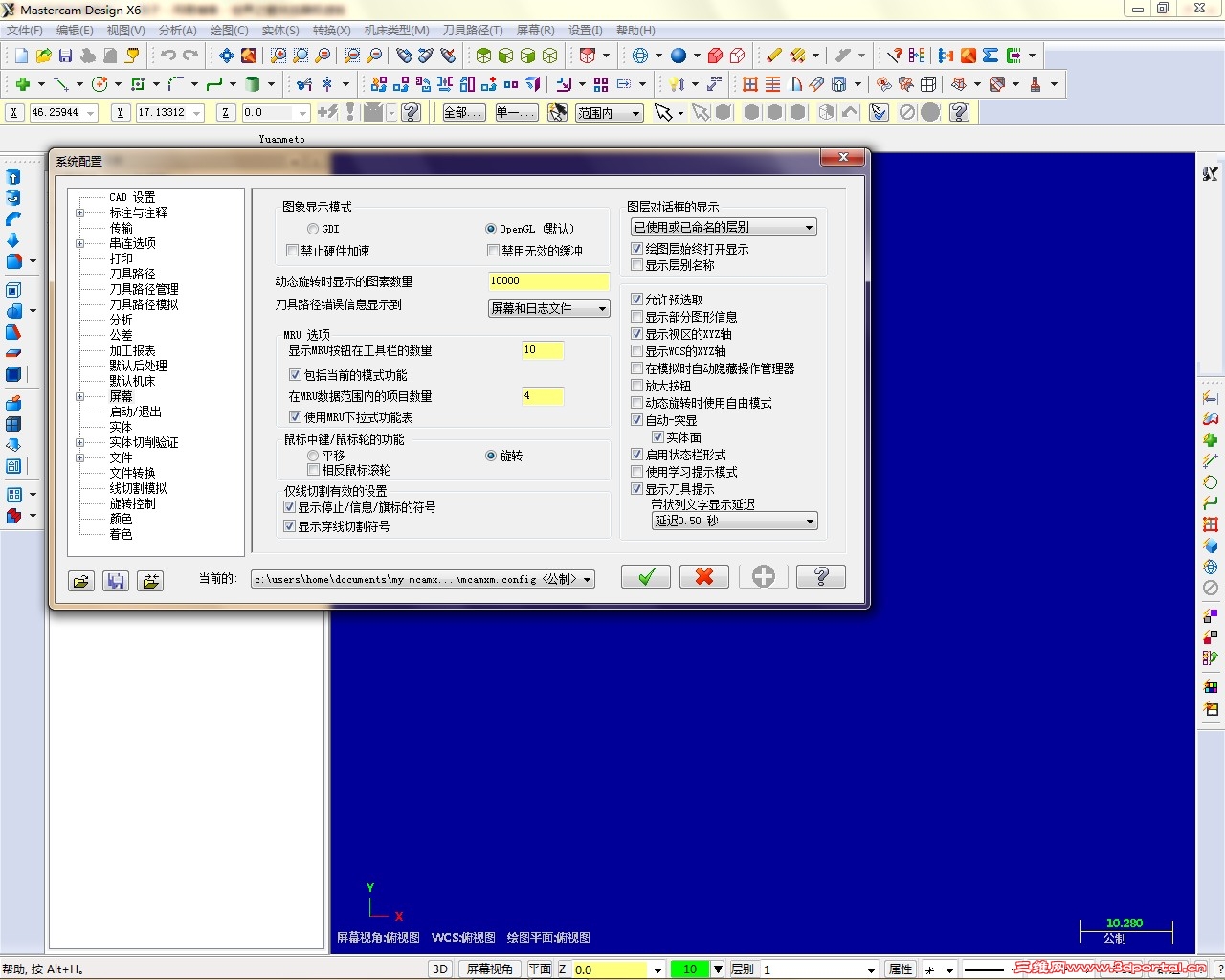Image resolution: width=1225 pixels, height=980 pixels.
Task: Select the Zoom In magnifier tool
Action: (278, 55)
